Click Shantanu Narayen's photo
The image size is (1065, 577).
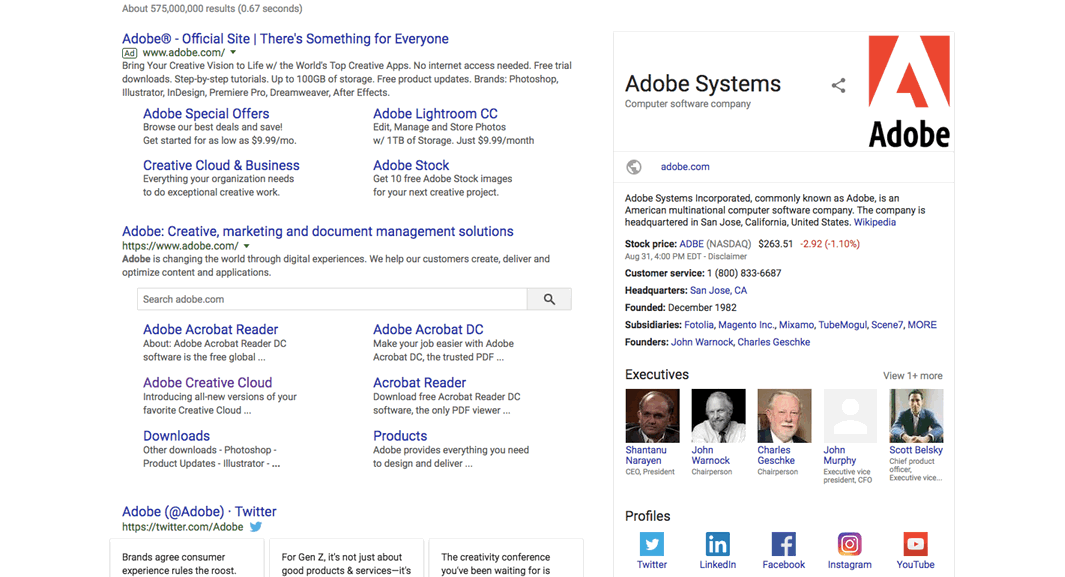652,415
